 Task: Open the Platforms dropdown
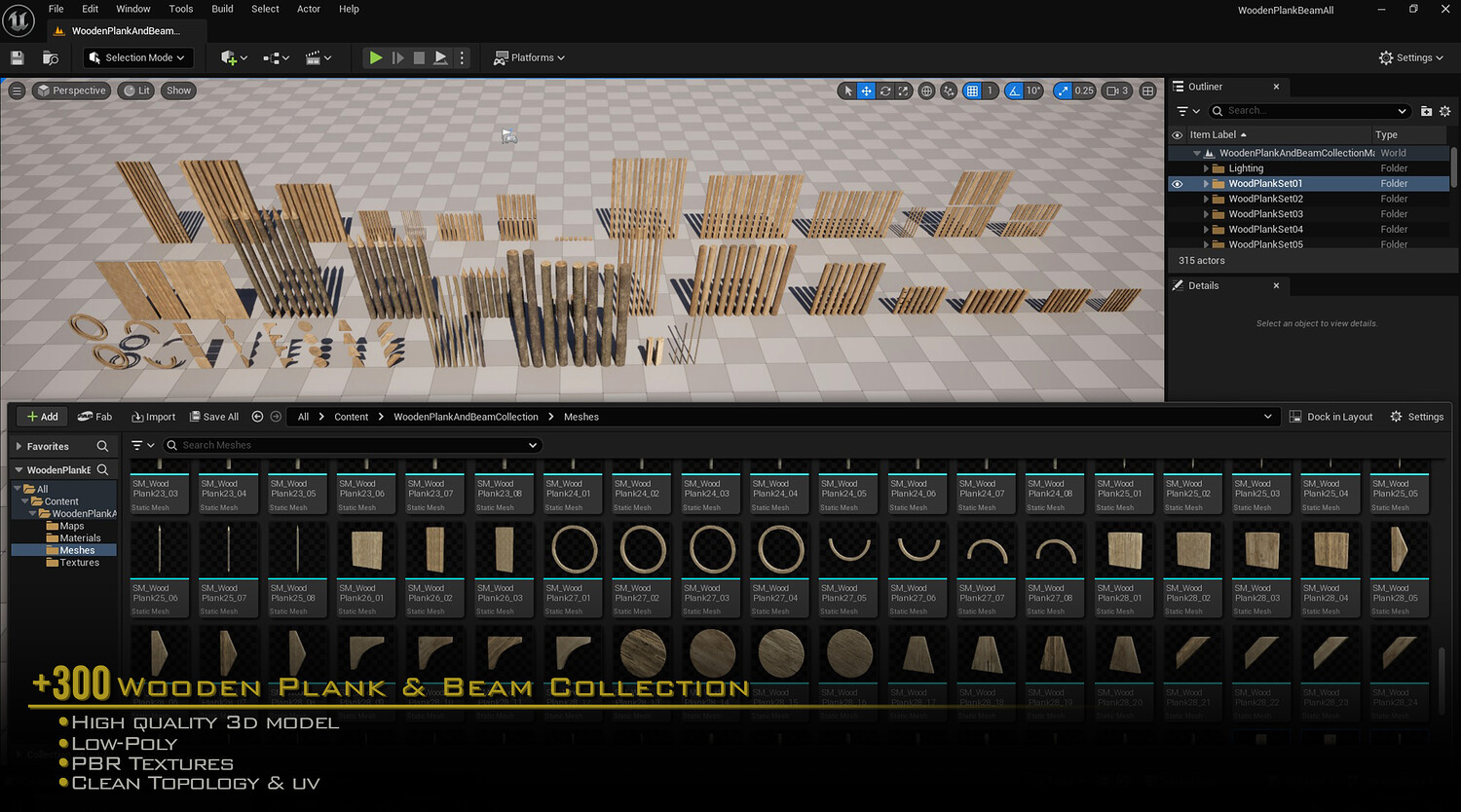click(530, 57)
